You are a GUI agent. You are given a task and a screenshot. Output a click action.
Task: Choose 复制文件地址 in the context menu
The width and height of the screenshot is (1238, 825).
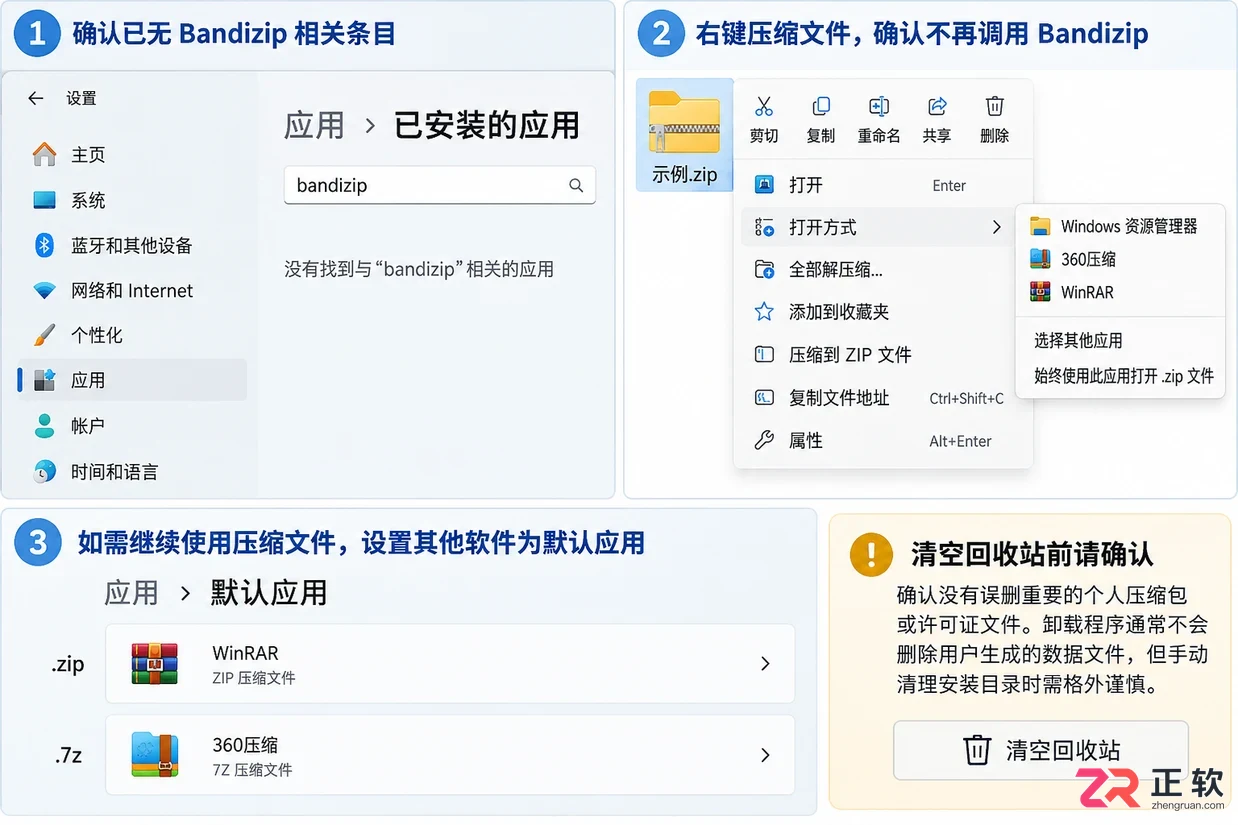(883, 398)
